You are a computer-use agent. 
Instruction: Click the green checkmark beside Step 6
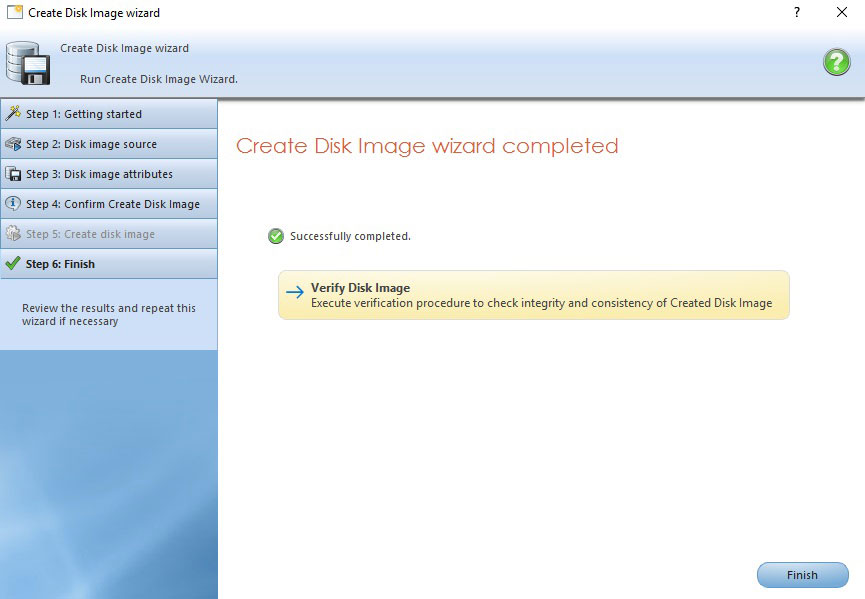14,263
